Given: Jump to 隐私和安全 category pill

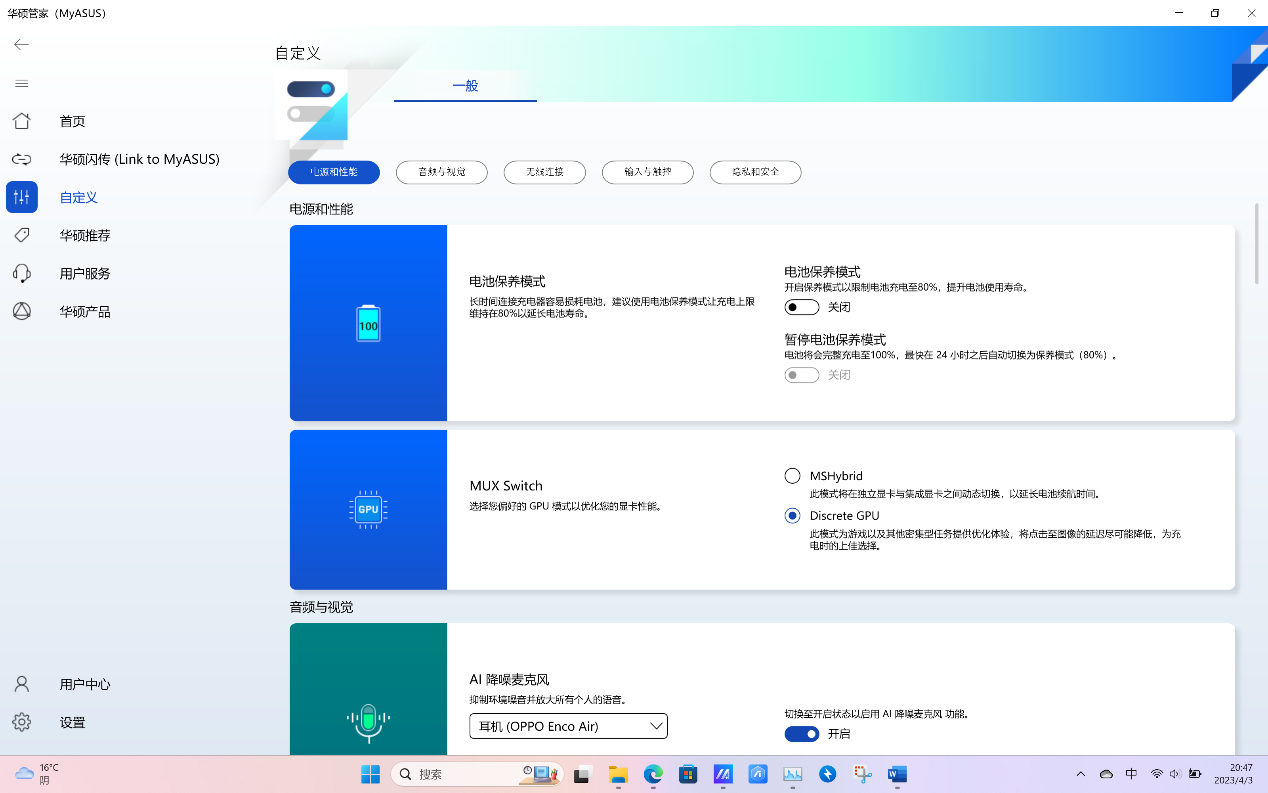Looking at the screenshot, I should (755, 172).
